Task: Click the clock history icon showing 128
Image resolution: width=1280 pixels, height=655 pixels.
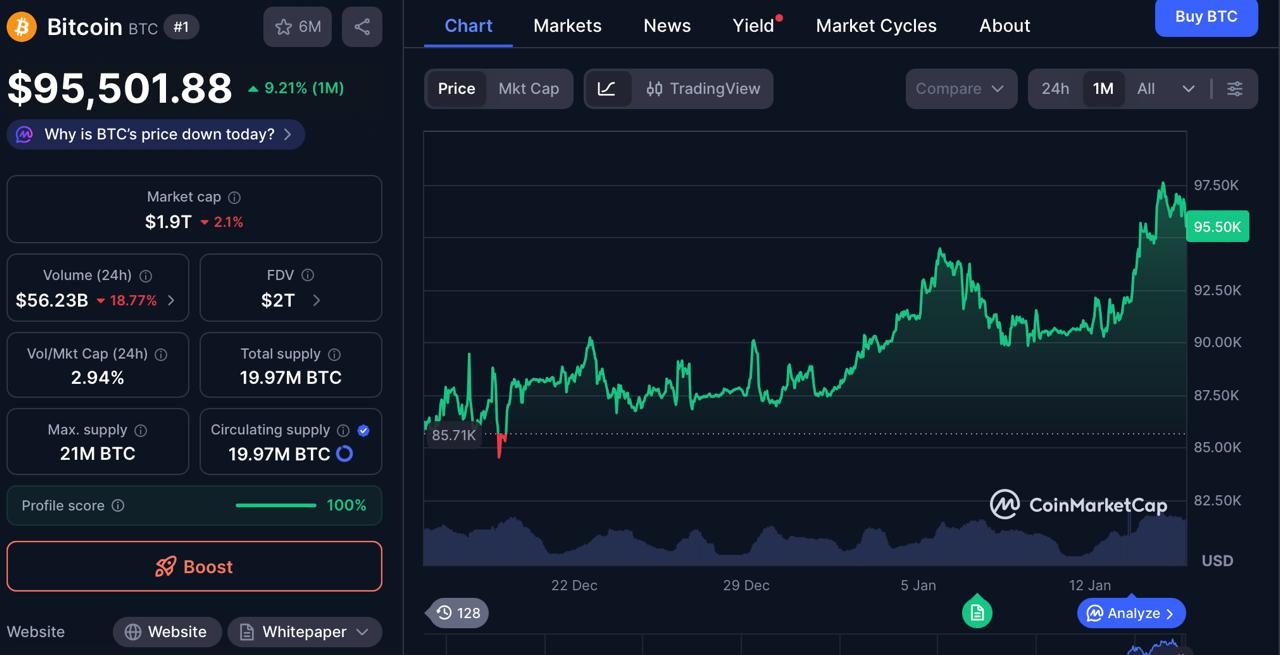Action: coord(457,612)
